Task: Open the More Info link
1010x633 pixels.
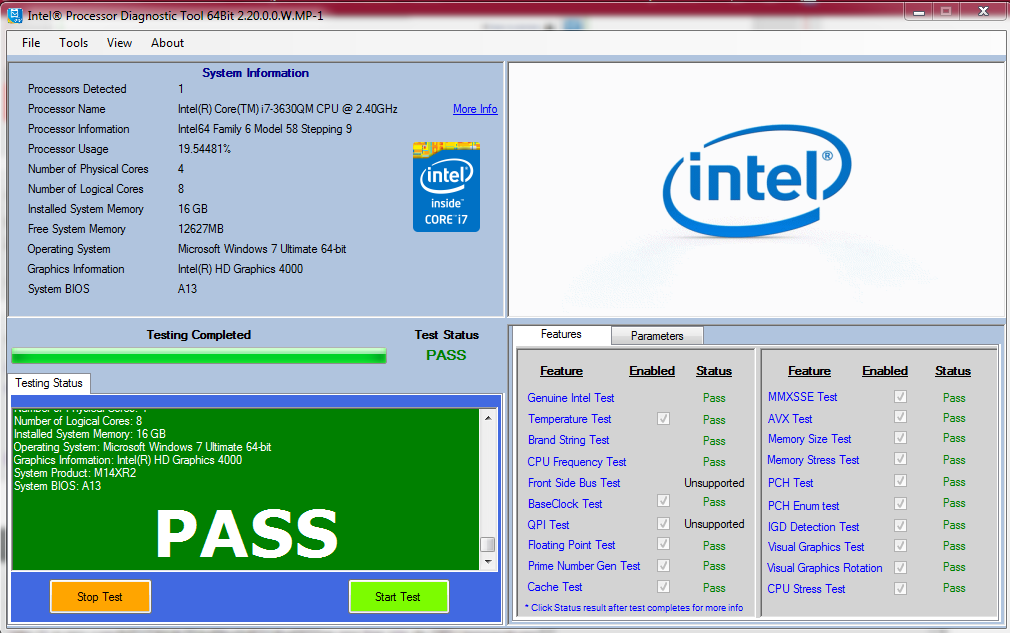Action: point(475,109)
